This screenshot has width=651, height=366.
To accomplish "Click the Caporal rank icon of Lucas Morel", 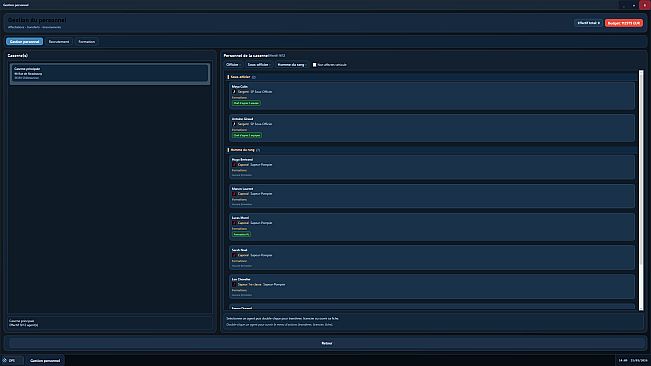I will (234, 223).
